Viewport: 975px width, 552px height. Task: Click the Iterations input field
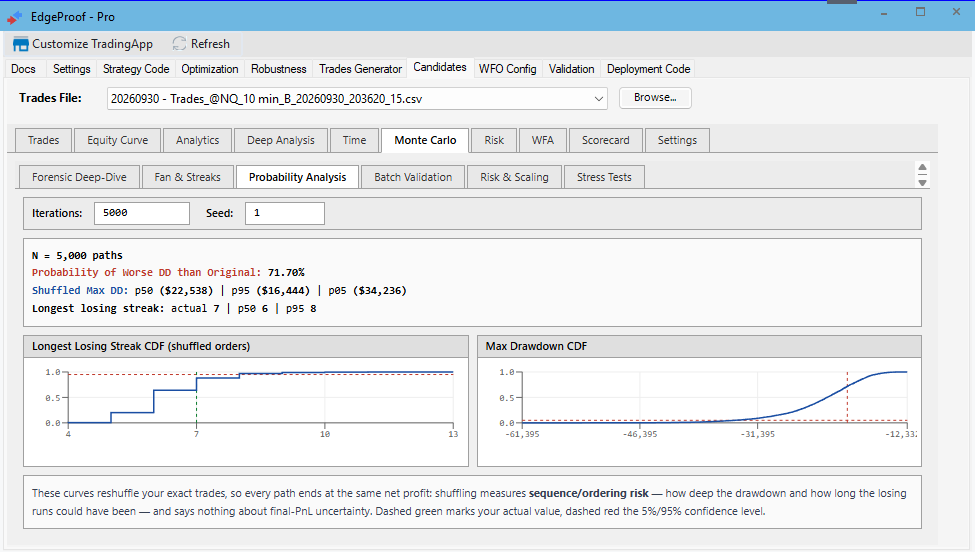(142, 213)
